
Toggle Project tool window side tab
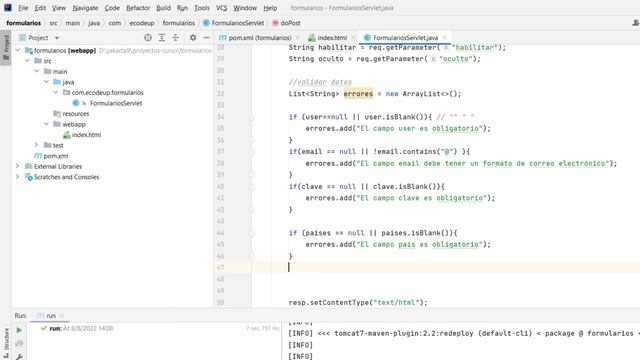click(6, 48)
